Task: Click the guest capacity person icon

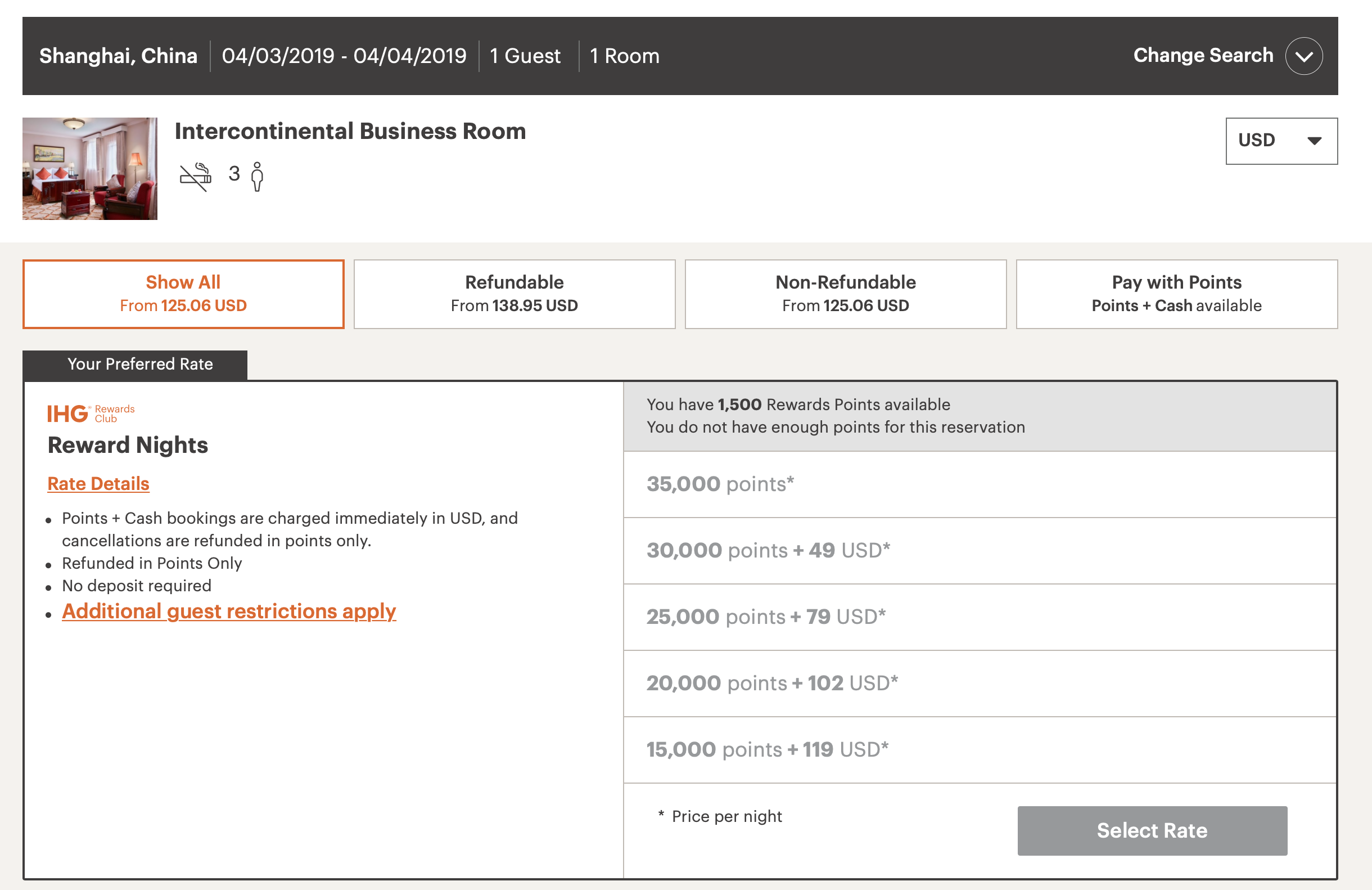Action: click(257, 177)
